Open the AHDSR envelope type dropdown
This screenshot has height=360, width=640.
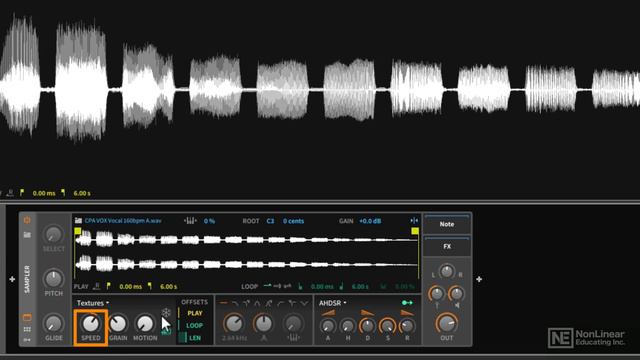click(x=333, y=303)
